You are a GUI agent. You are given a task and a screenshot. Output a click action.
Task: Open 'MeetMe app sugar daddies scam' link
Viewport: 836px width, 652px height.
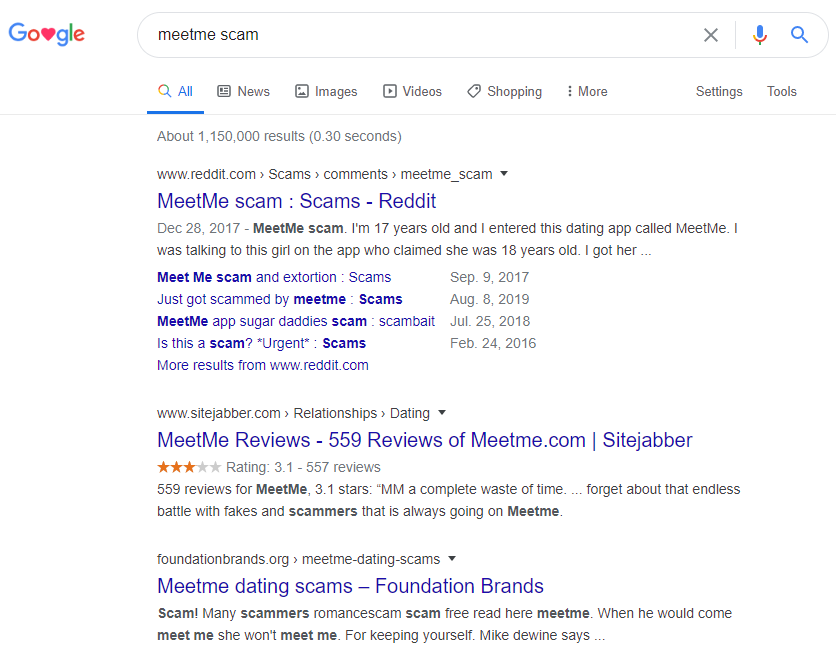[296, 321]
